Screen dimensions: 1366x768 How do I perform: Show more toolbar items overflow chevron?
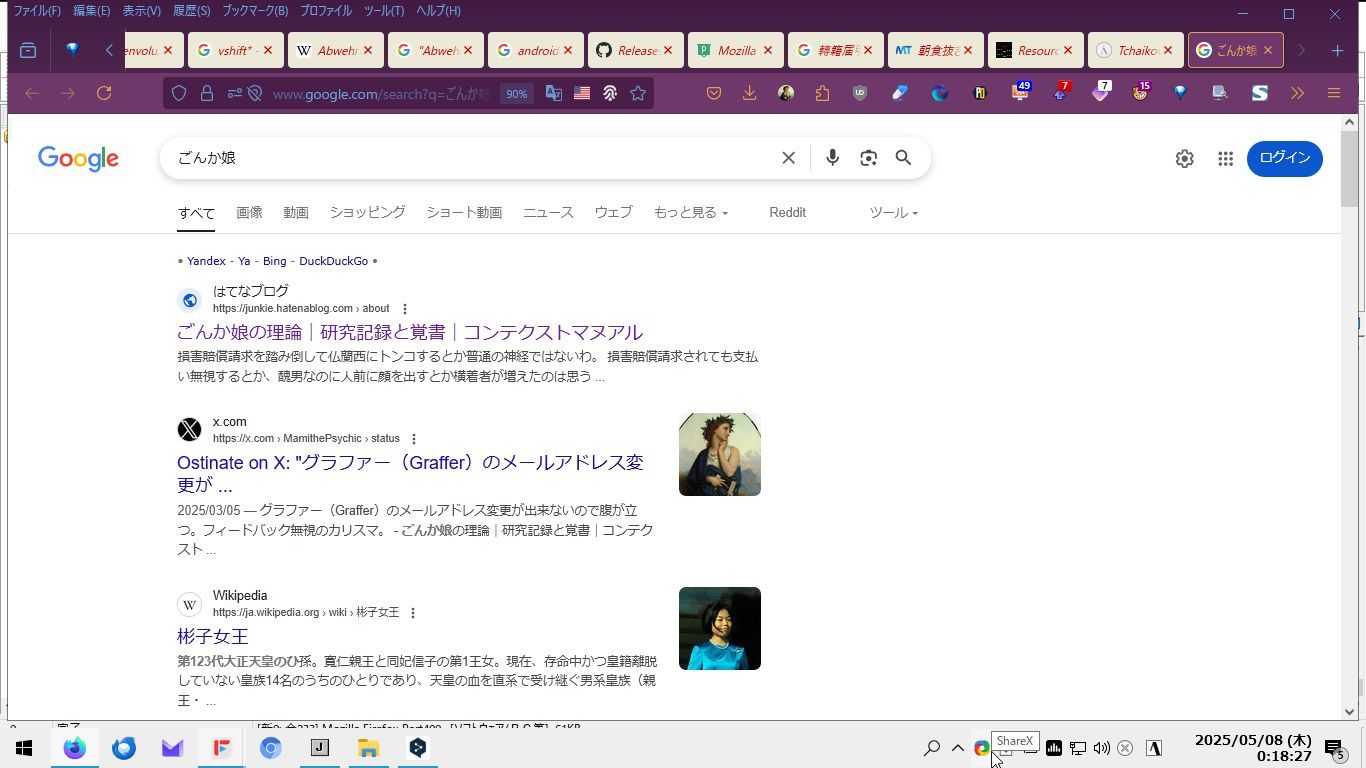pos(1297,93)
